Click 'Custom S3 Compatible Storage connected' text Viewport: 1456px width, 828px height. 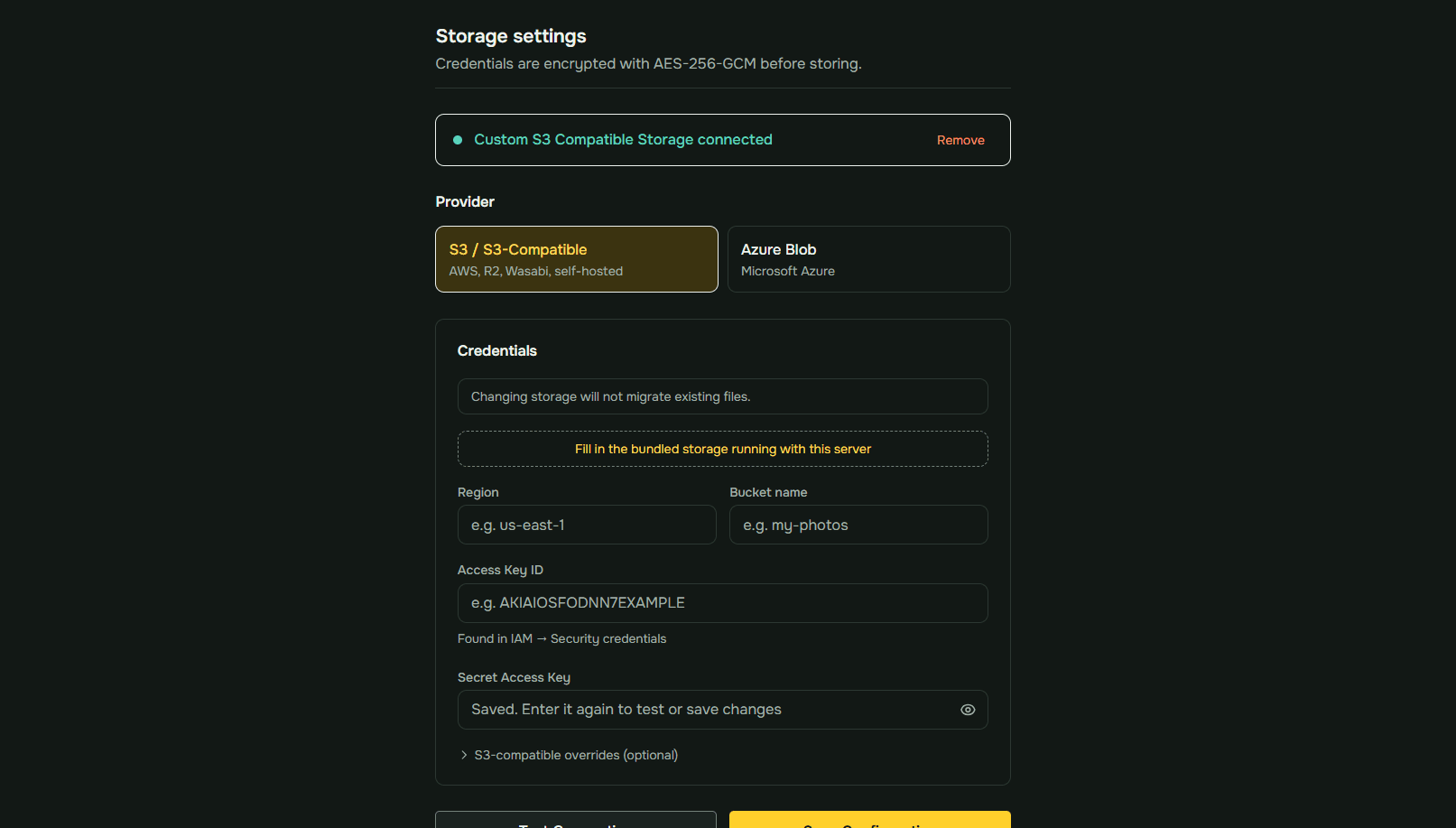point(623,139)
